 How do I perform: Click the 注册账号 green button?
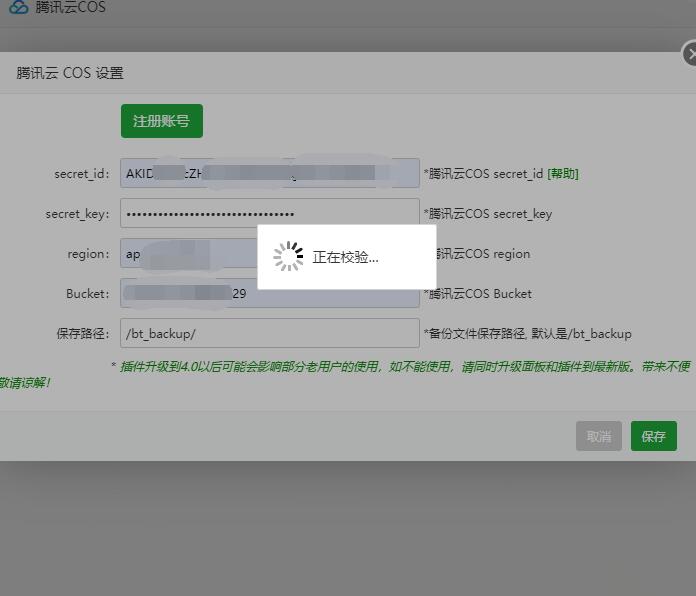click(x=162, y=121)
